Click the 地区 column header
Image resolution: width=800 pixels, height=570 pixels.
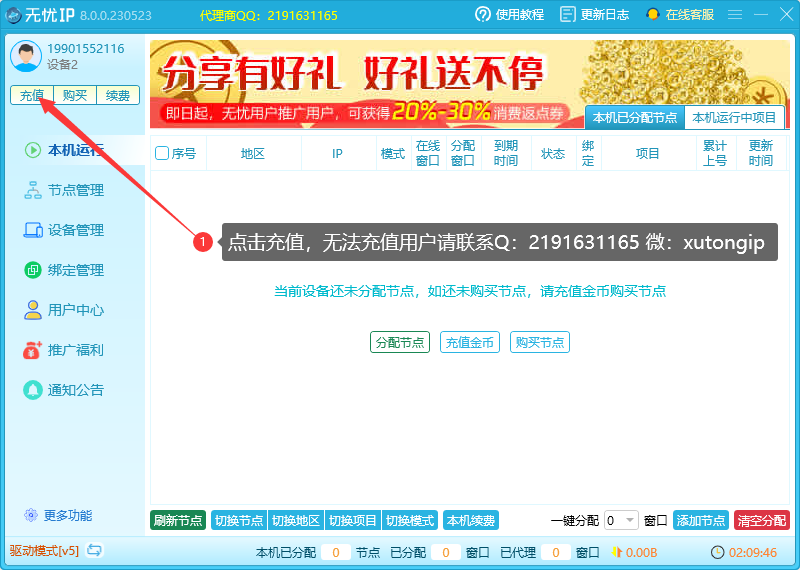(253, 153)
